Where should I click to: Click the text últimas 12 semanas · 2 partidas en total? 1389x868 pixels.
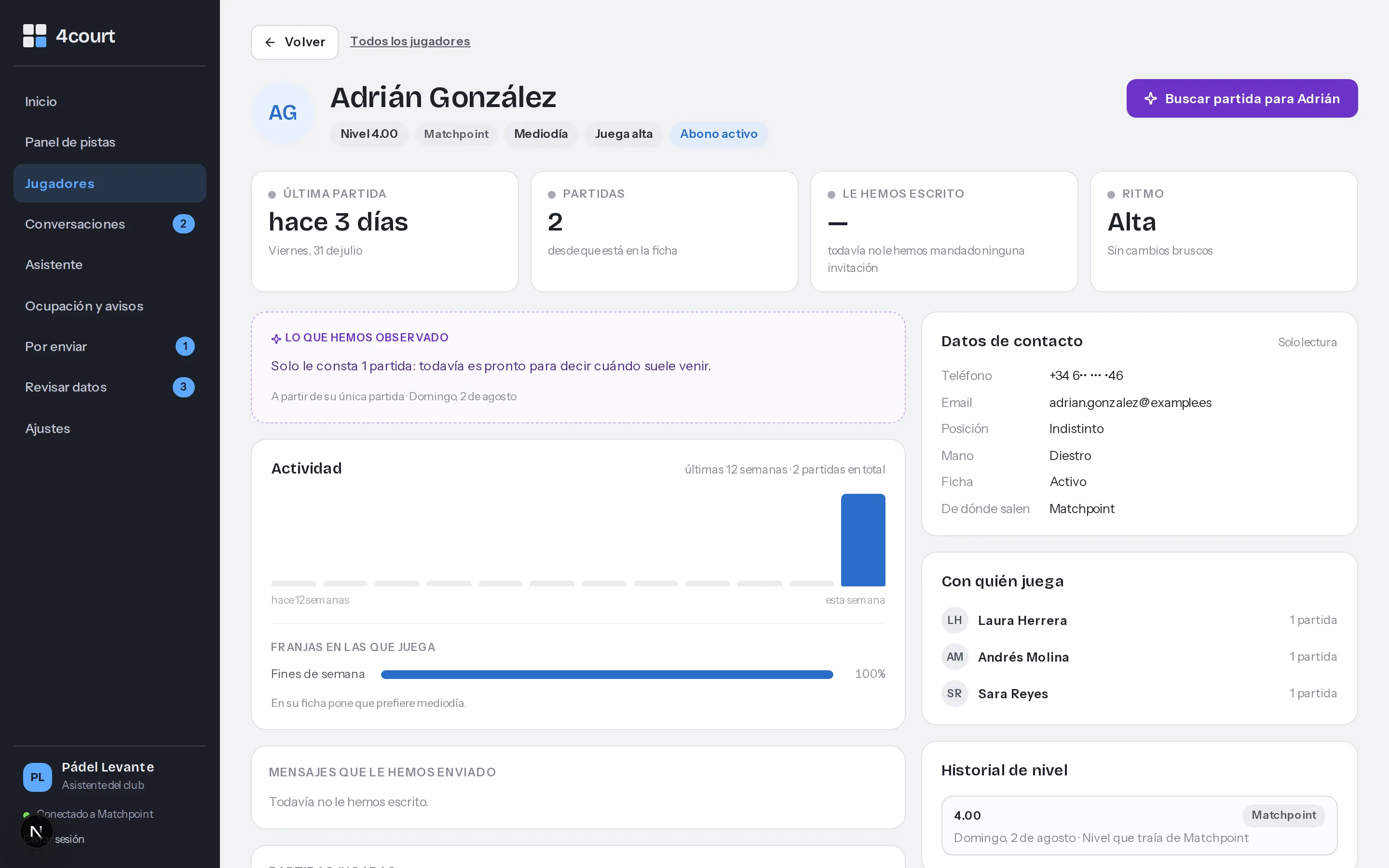(785, 470)
